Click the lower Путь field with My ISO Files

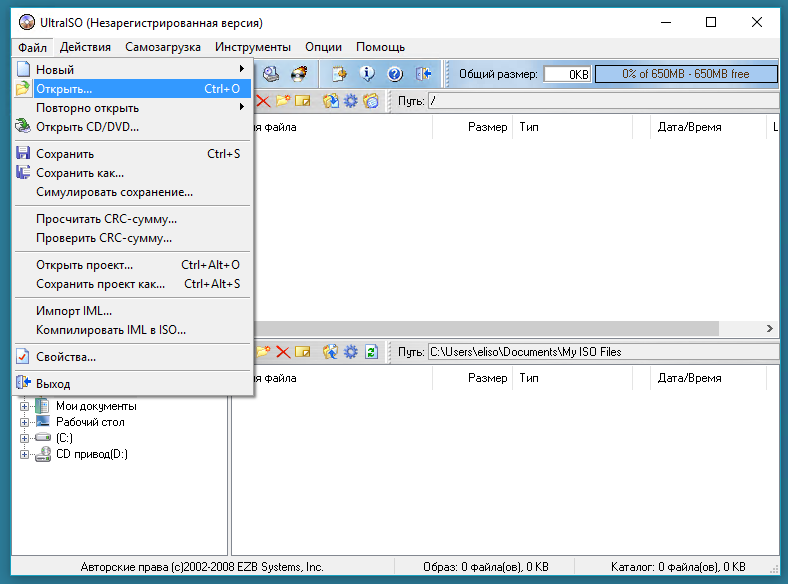(x=603, y=352)
